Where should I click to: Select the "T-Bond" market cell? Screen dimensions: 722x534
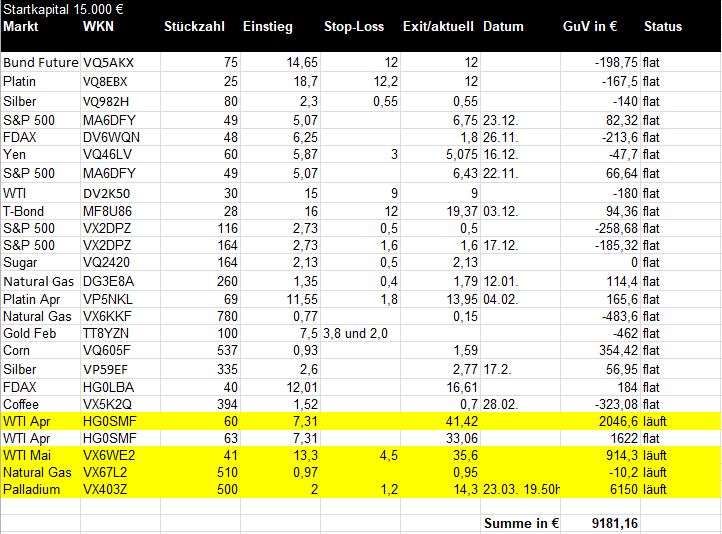(x=24, y=211)
